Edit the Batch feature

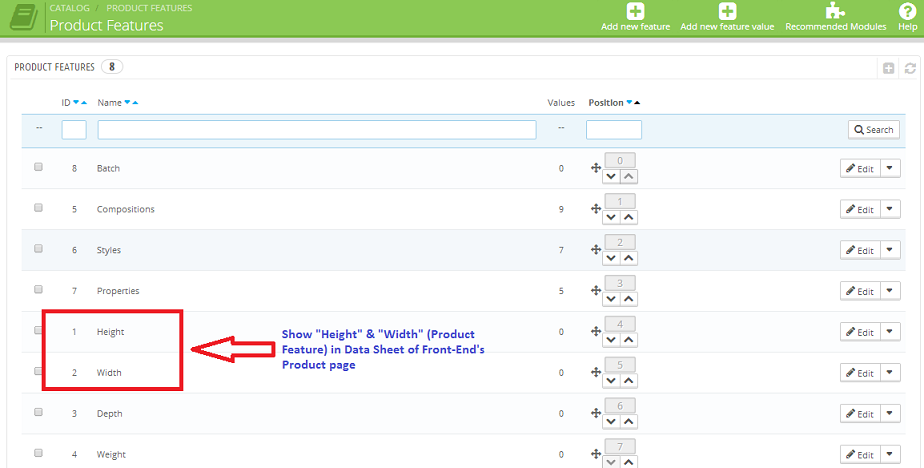click(x=860, y=168)
